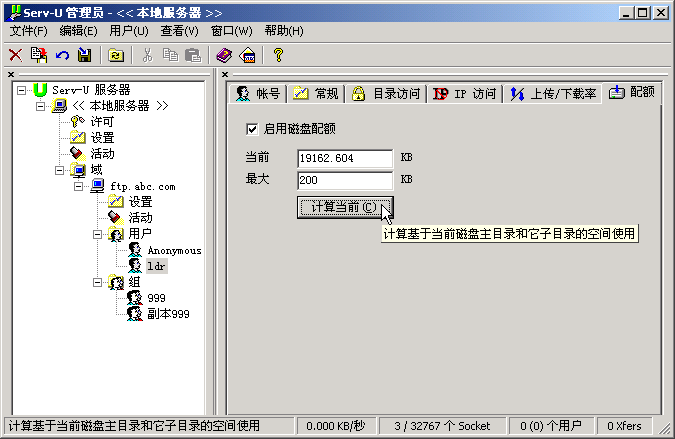The image size is (675, 439).
Task: Click the 当前 quota value field
Action: [x=345, y=158]
